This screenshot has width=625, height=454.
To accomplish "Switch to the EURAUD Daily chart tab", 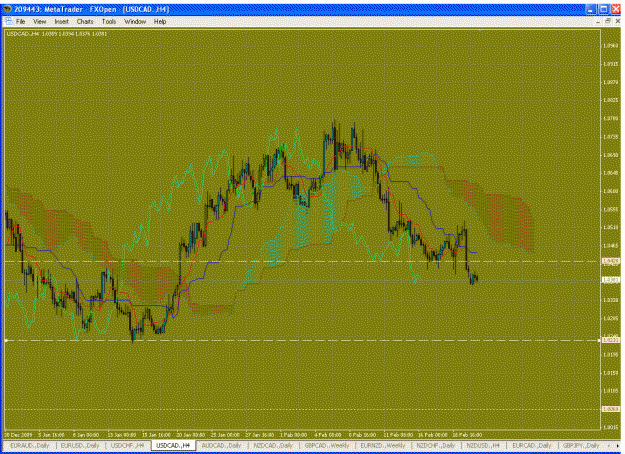I will click(29, 445).
